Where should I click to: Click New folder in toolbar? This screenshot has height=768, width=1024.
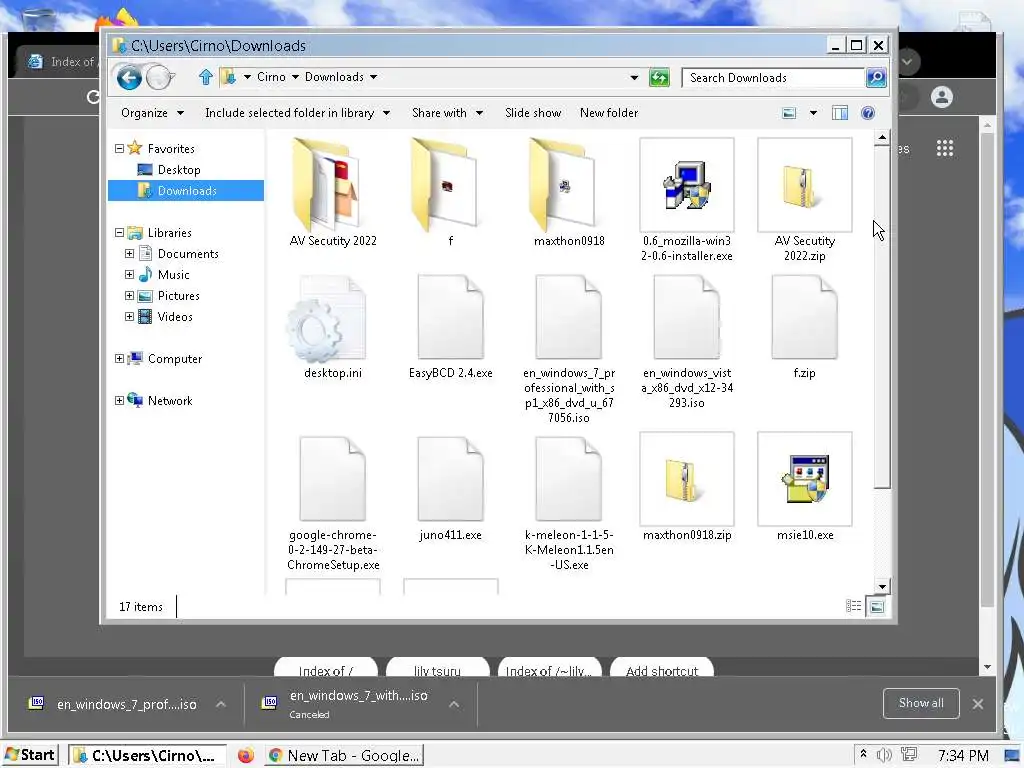pyautogui.click(x=609, y=113)
